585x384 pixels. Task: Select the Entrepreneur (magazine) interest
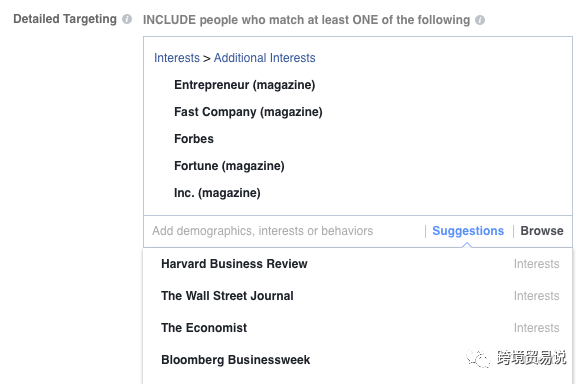245,85
